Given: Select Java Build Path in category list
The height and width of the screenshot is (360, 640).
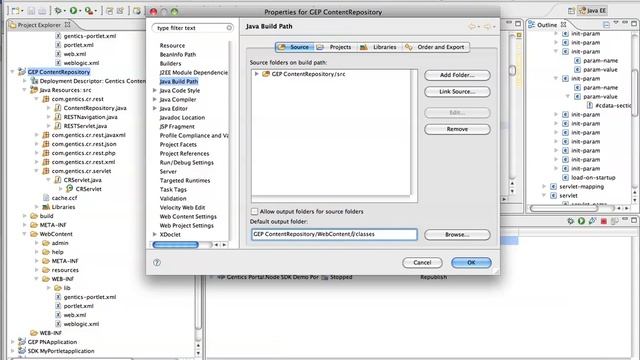Looking at the screenshot, I should [179, 82].
